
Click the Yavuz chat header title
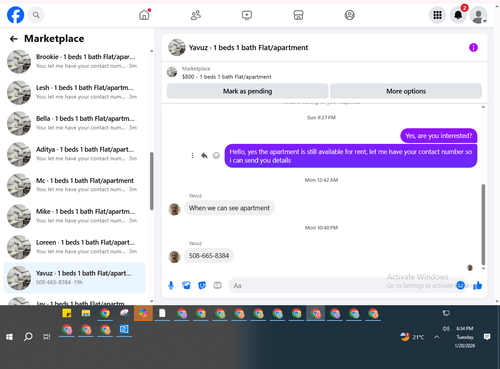(x=248, y=48)
